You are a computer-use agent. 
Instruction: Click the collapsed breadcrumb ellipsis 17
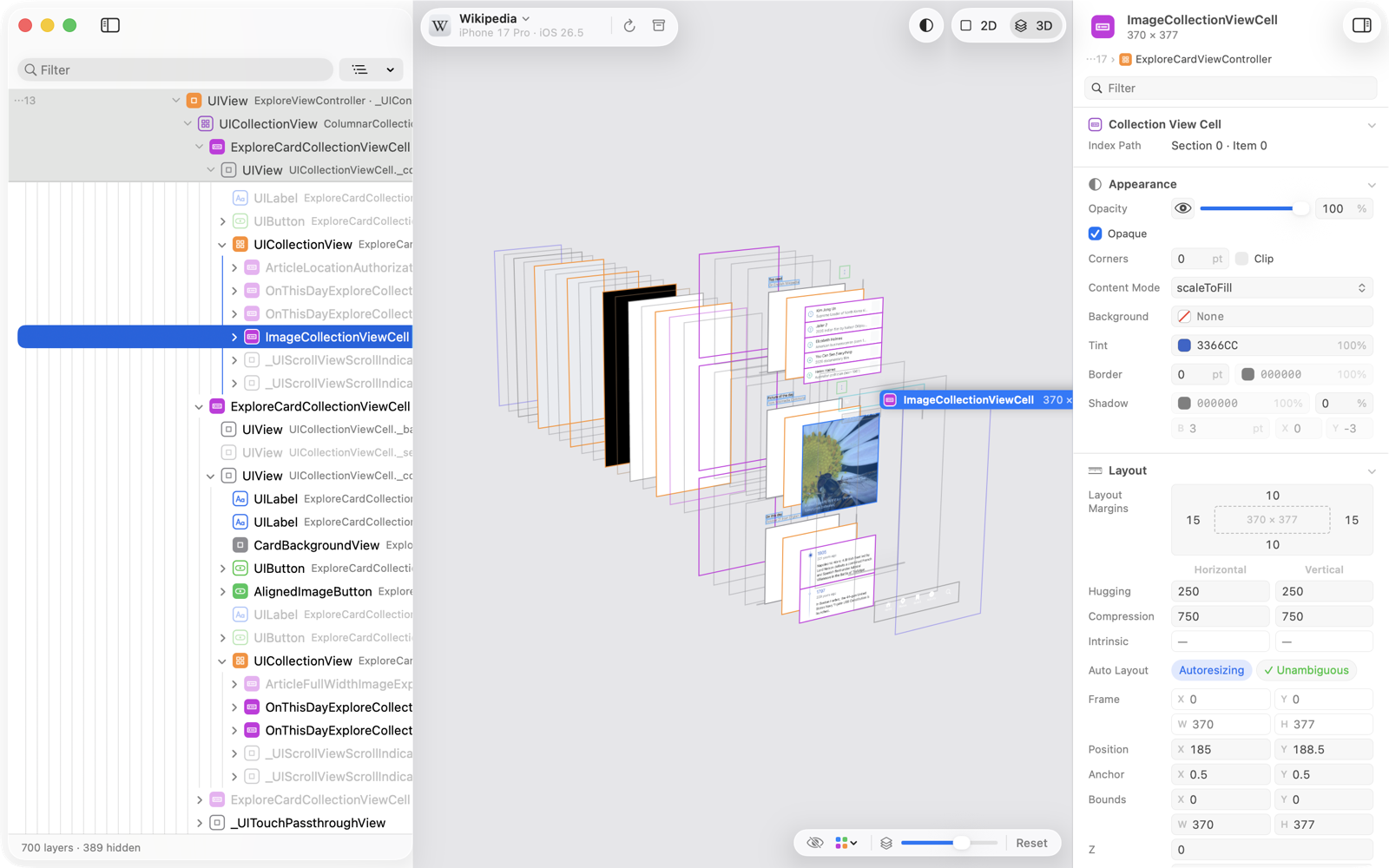[1096, 59]
